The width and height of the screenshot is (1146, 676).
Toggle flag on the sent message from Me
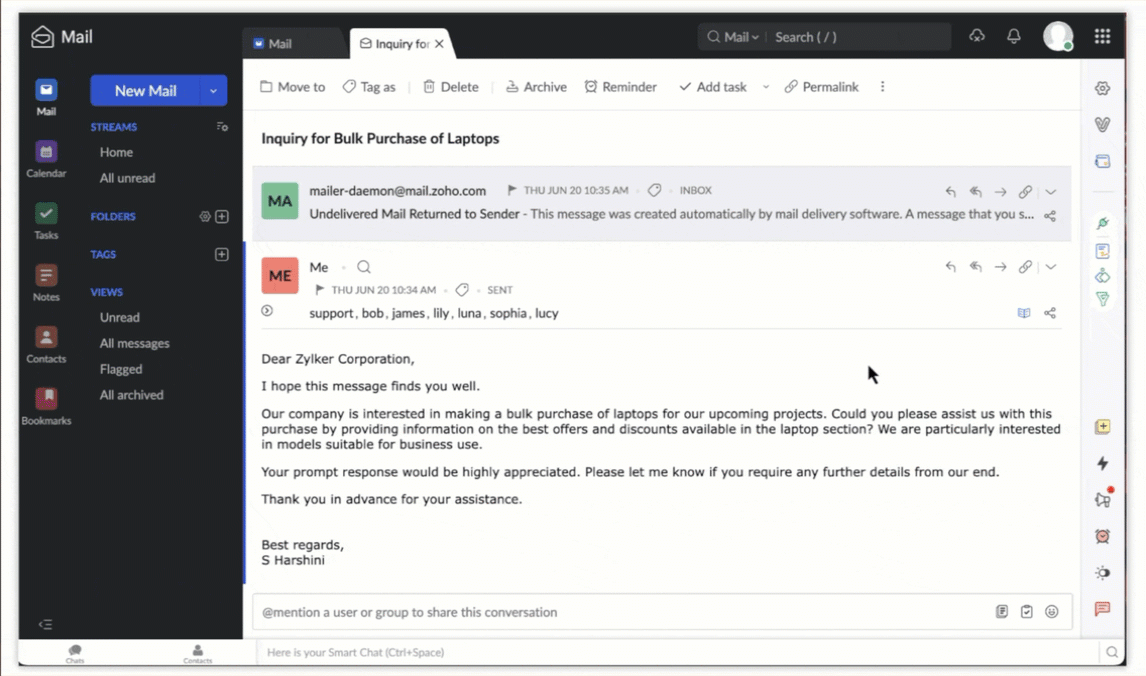pyautogui.click(x=320, y=290)
